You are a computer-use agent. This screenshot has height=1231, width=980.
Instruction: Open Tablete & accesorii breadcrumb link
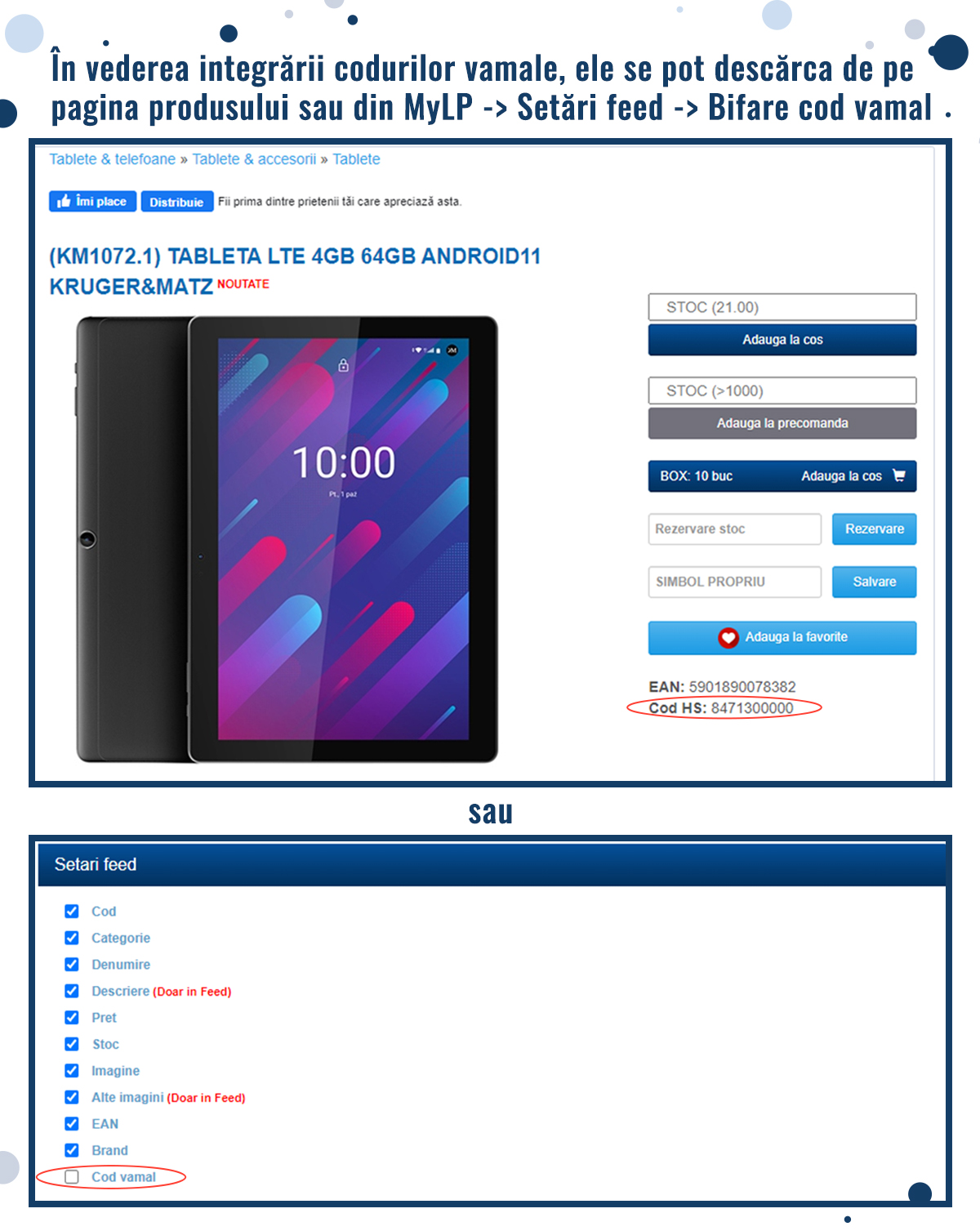(254, 159)
